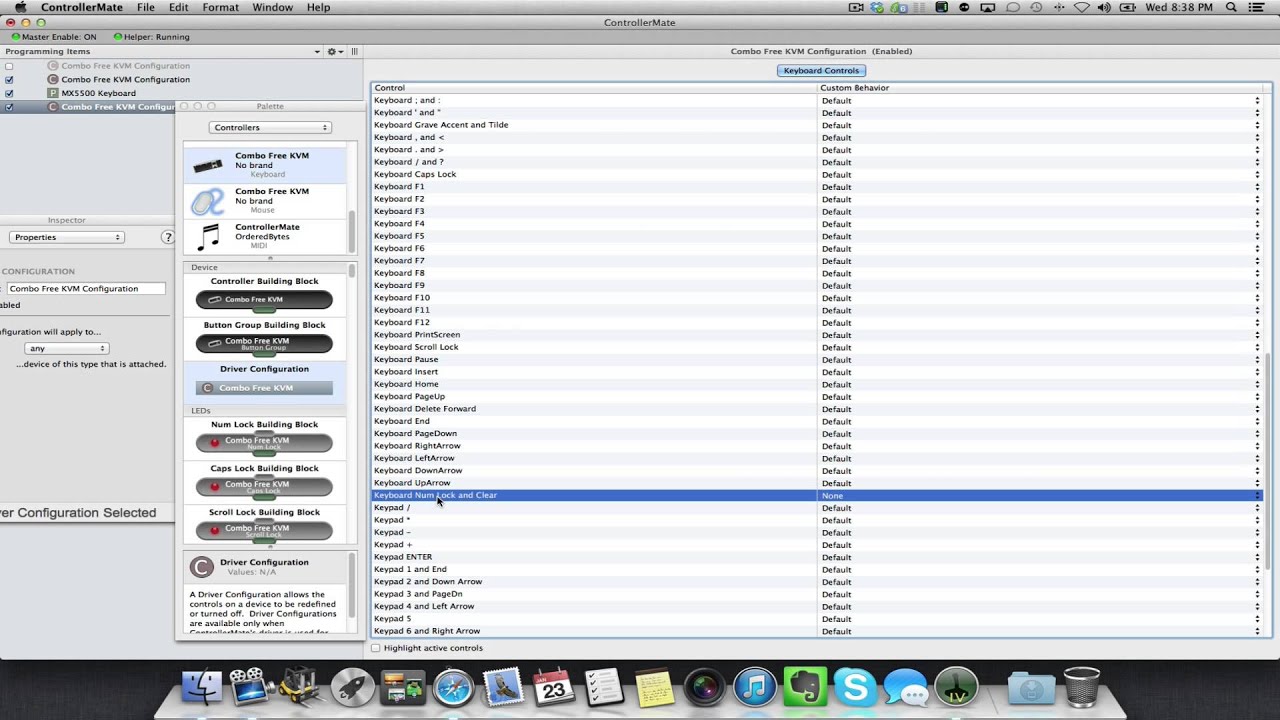Screen dimensions: 1280x720
Task: Enable the Highlight active controls checkbox
Action: coord(376,648)
